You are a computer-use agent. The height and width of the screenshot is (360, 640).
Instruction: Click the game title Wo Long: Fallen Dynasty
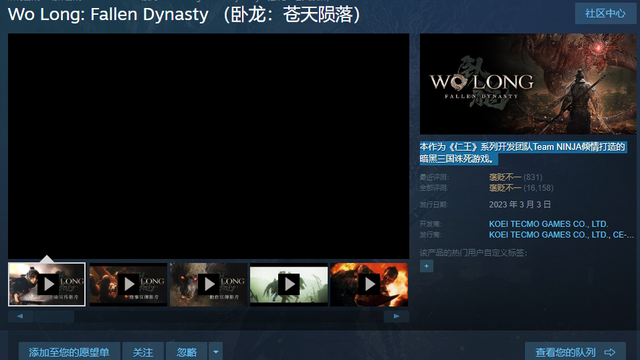pos(185,15)
